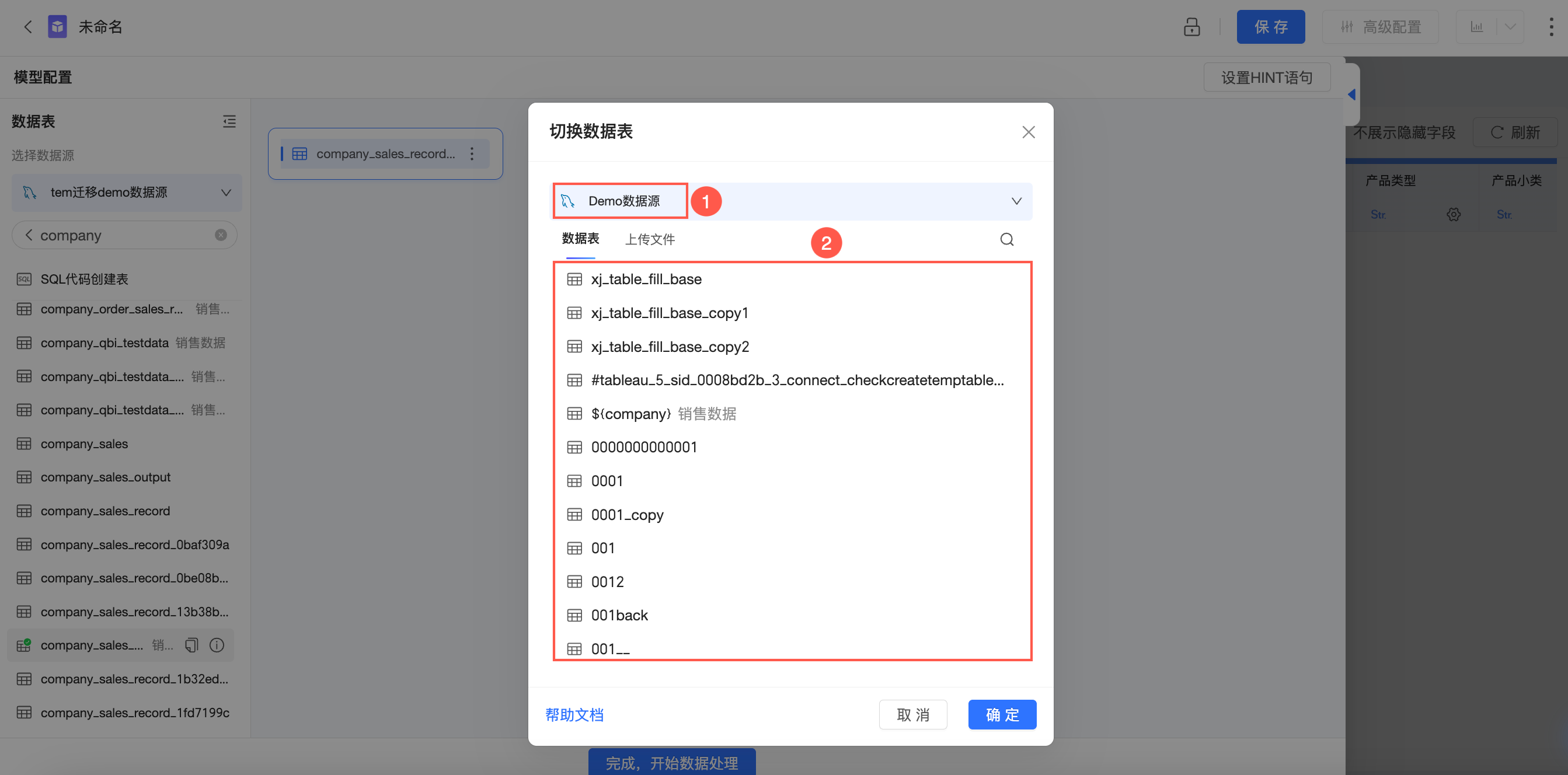Open the 帮助文档 link
This screenshot has height=775, width=1568.
point(574,715)
